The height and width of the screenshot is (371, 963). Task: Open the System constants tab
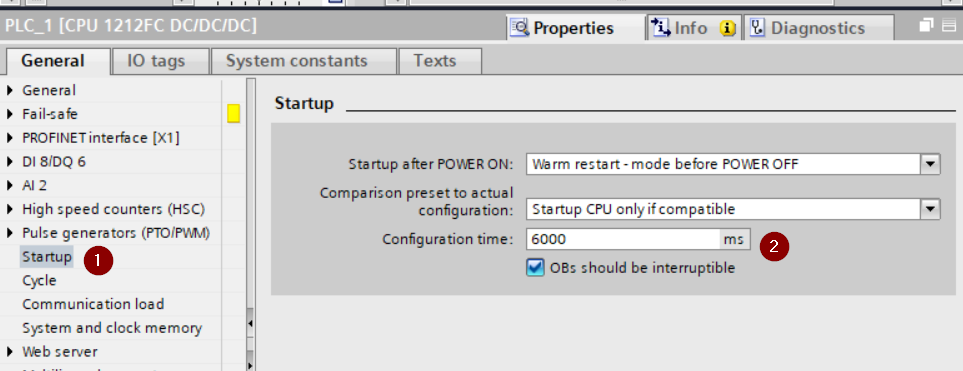[x=297, y=61]
